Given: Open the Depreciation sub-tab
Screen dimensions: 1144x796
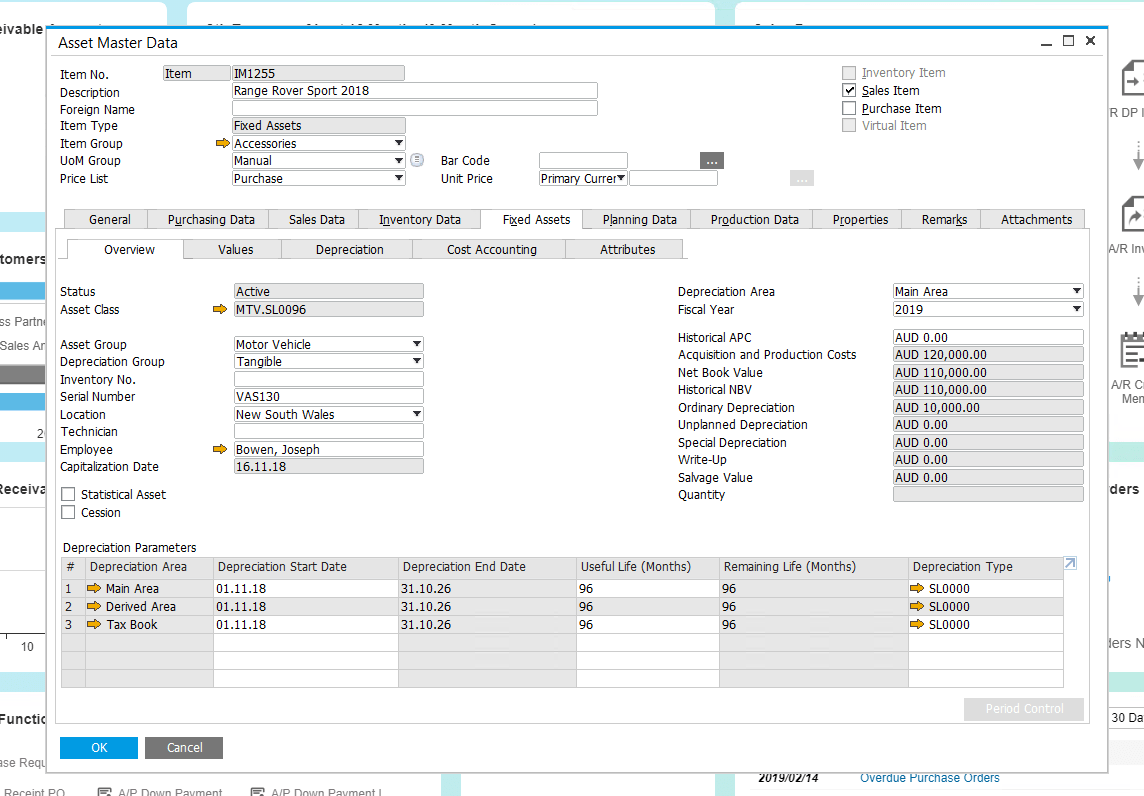Looking at the screenshot, I should (x=349, y=250).
